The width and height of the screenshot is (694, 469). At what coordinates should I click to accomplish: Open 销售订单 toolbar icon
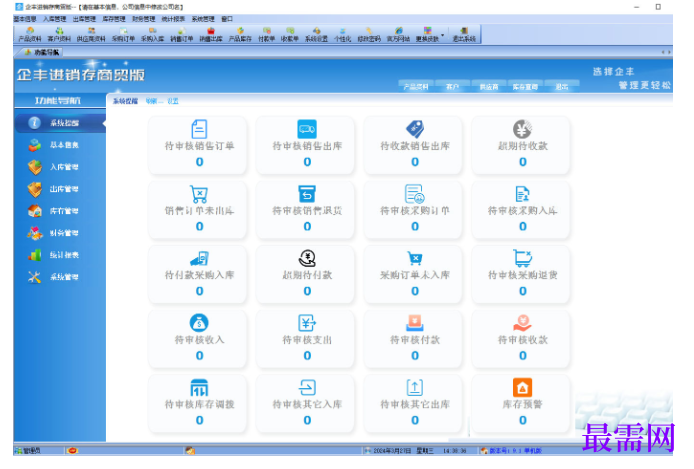(x=181, y=35)
